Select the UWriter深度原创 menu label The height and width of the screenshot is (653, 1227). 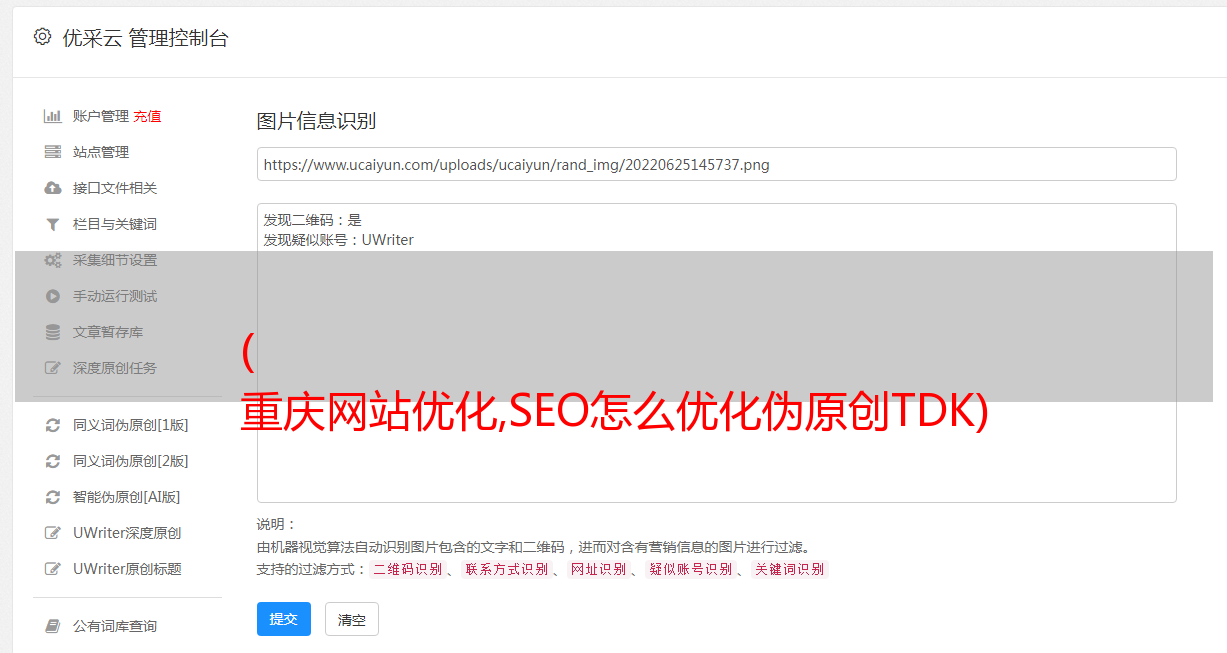point(127,533)
